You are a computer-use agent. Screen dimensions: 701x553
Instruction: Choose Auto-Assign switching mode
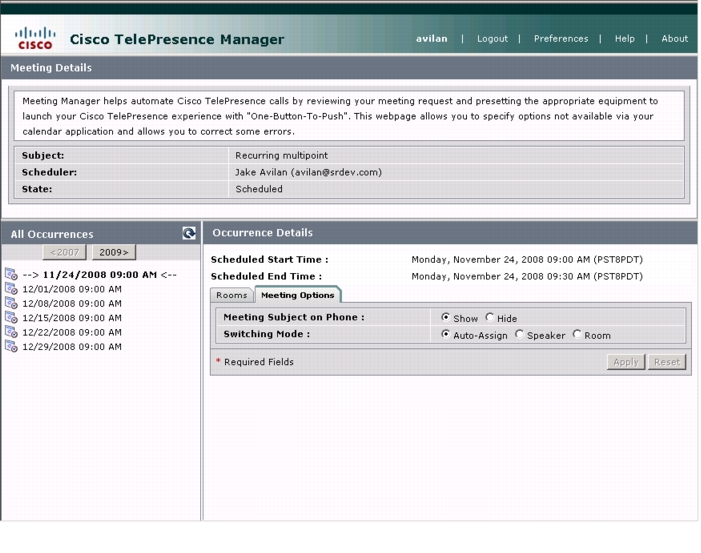[x=445, y=334]
